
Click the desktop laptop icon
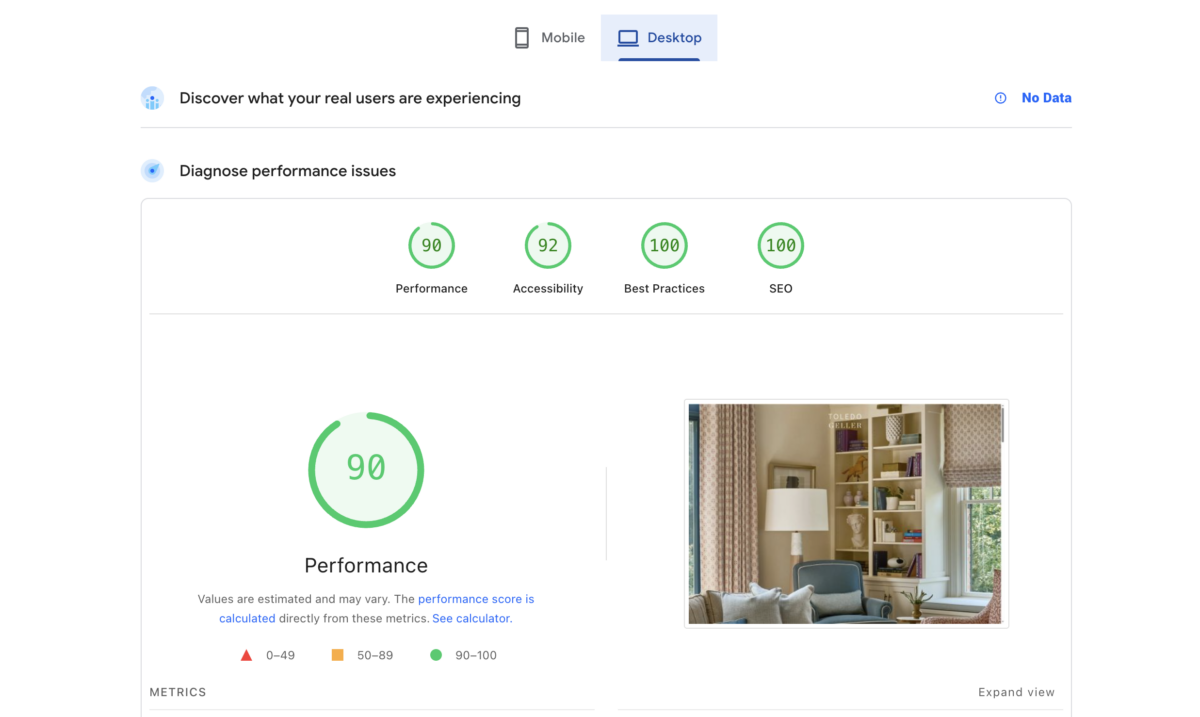(628, 38)
